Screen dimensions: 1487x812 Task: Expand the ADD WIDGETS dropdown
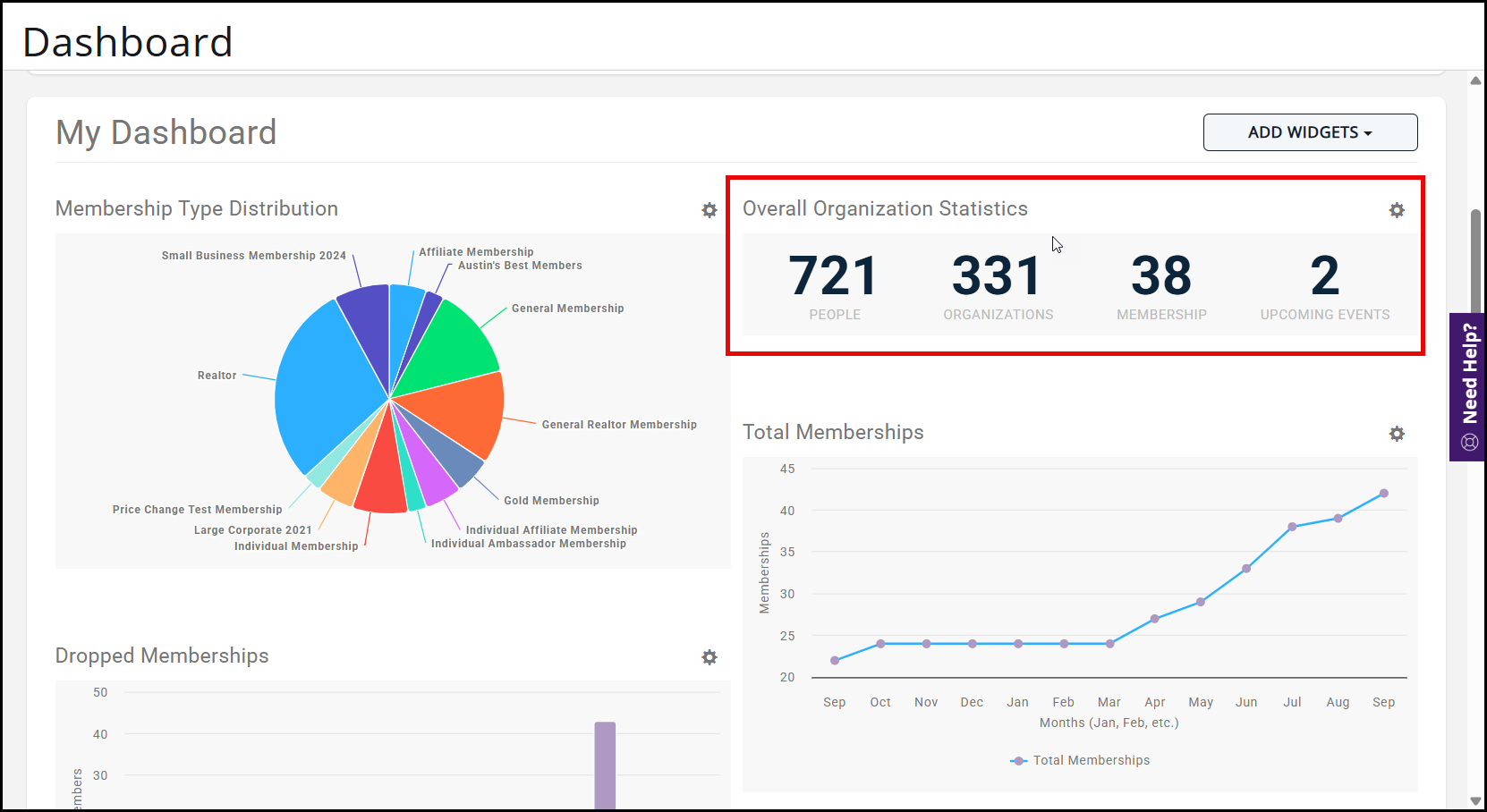[x=1310, y=132]
